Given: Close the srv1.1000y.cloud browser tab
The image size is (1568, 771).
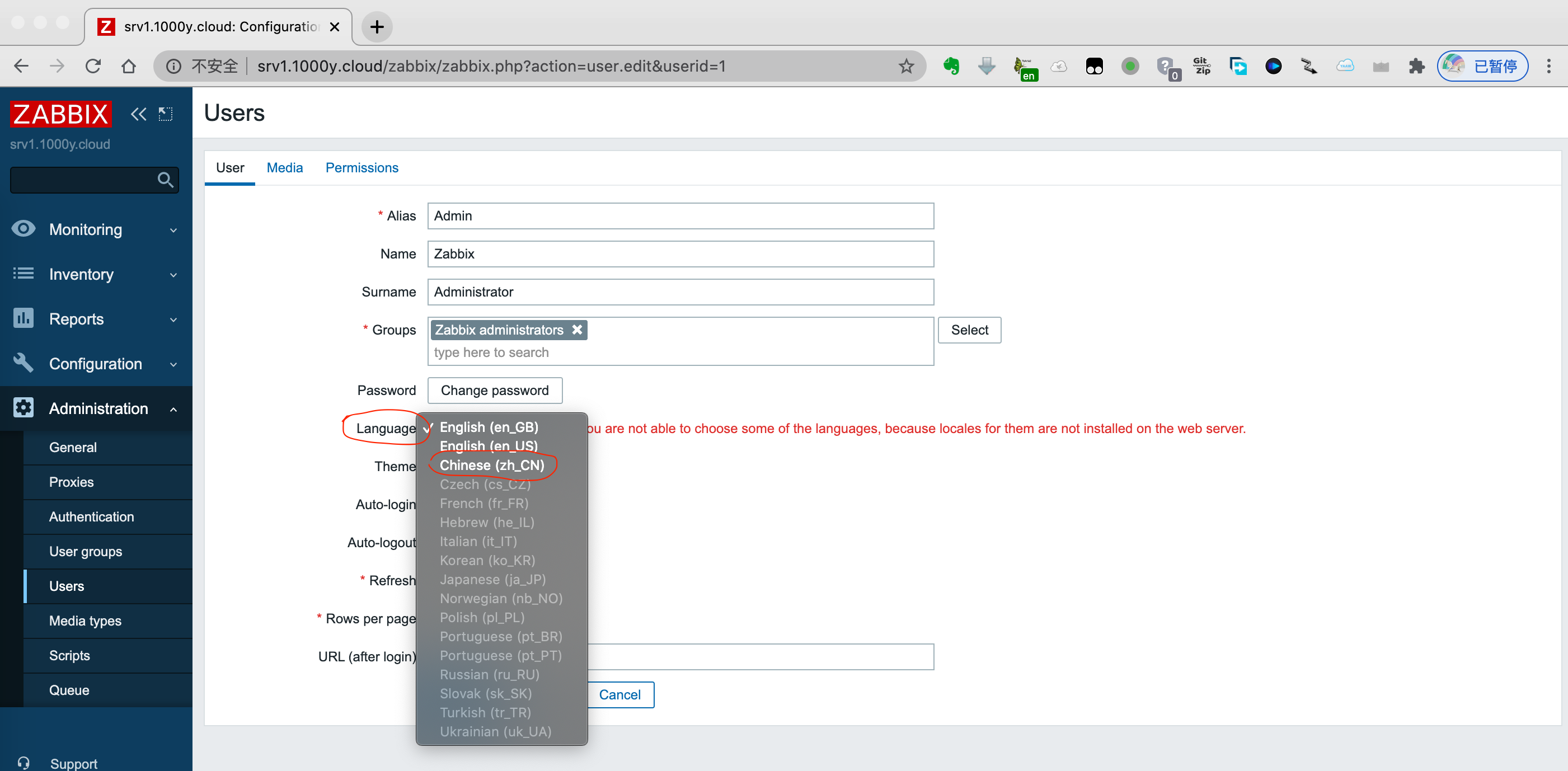Looking at the screenshot, I should [x=334, y=27].
